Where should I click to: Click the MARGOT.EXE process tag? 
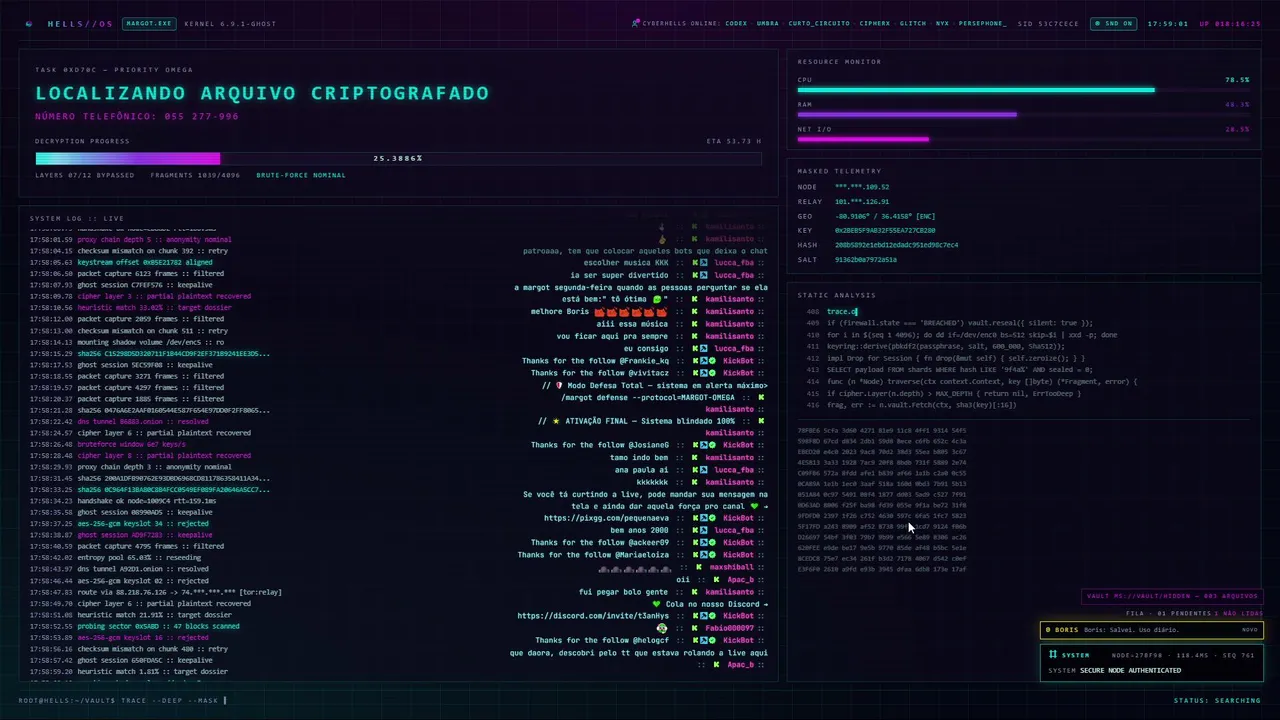click(x=148, y=23)
